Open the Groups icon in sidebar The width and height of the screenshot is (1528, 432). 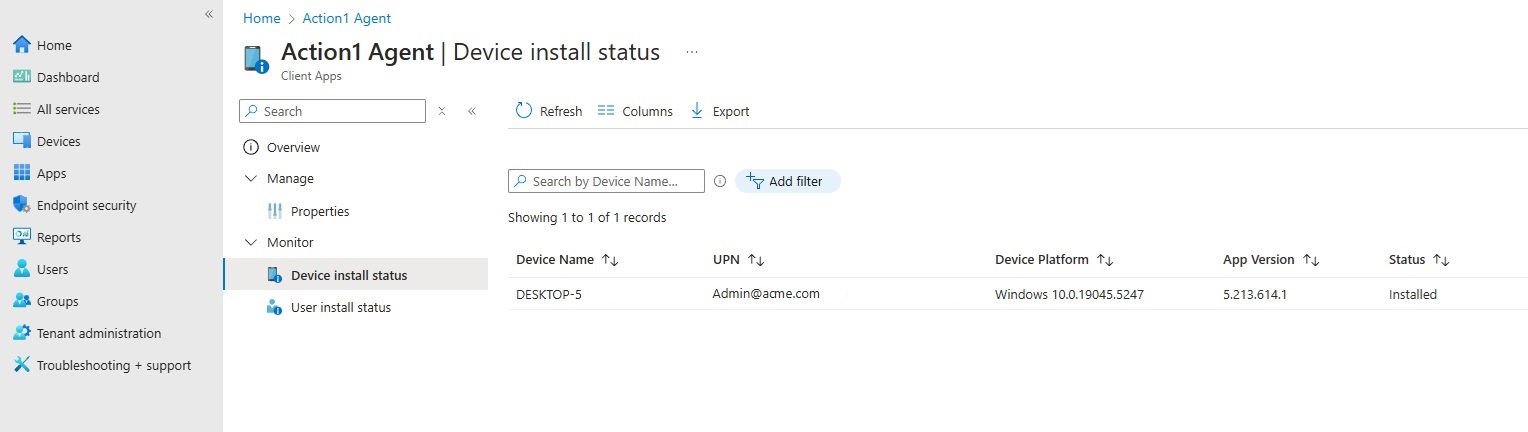coord(22,301)
